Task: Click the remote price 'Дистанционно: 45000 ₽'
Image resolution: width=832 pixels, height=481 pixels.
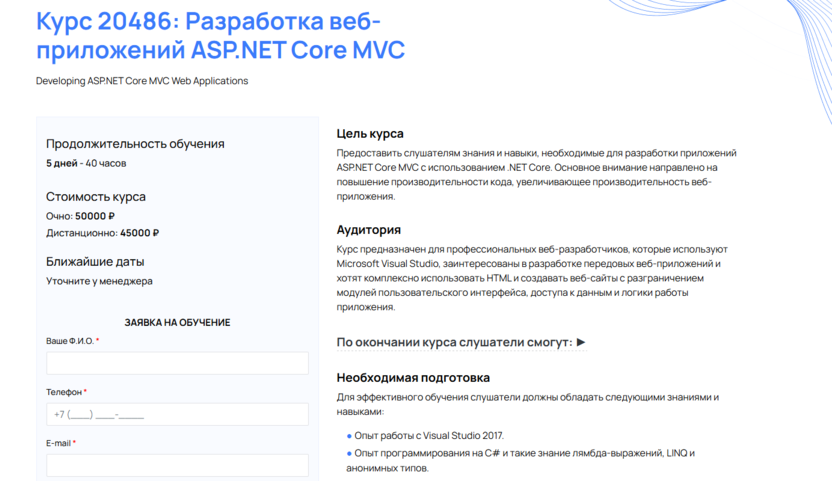Action: tap(102, 233)
